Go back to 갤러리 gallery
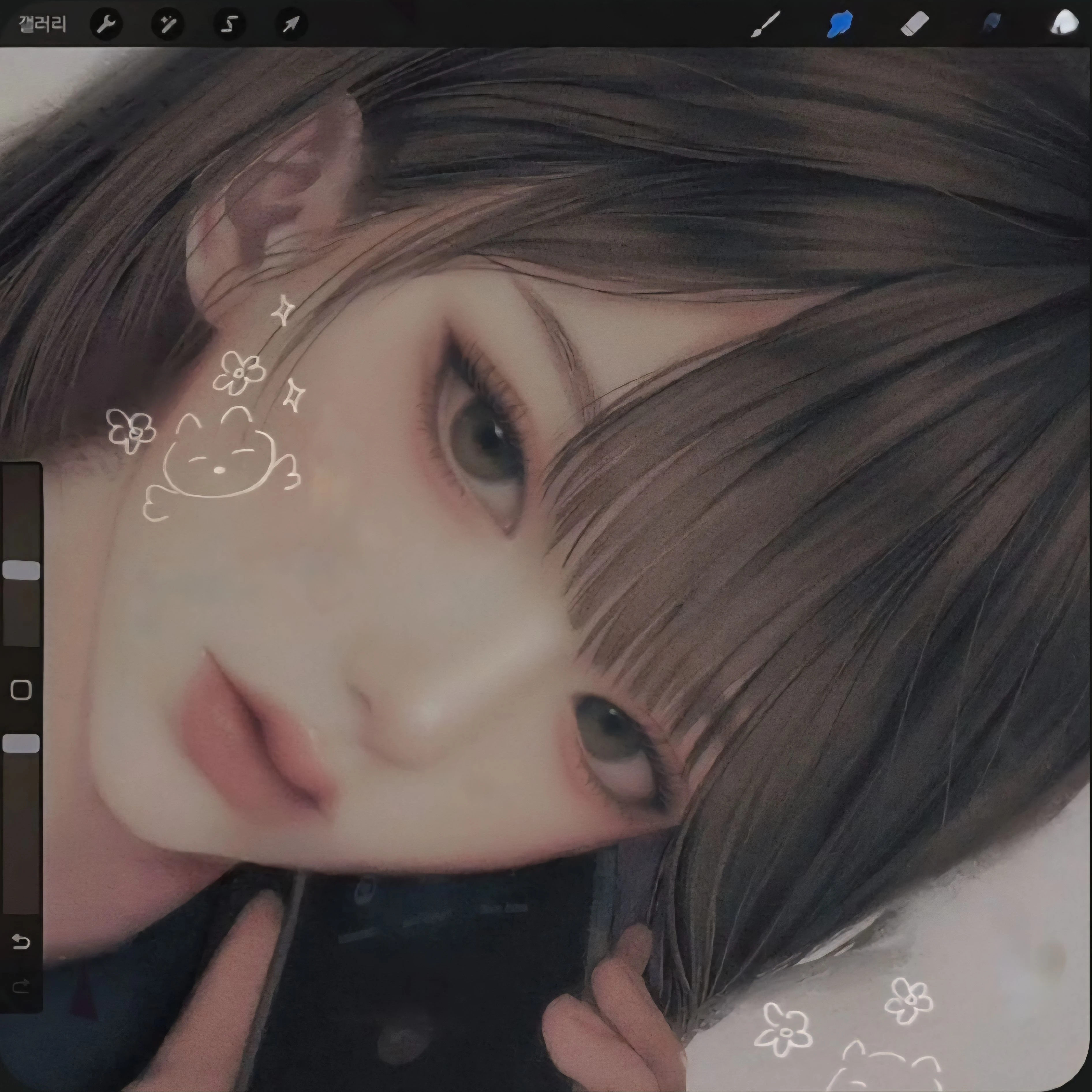This screenshot has width=1092, height=1092. click(42, 24)
